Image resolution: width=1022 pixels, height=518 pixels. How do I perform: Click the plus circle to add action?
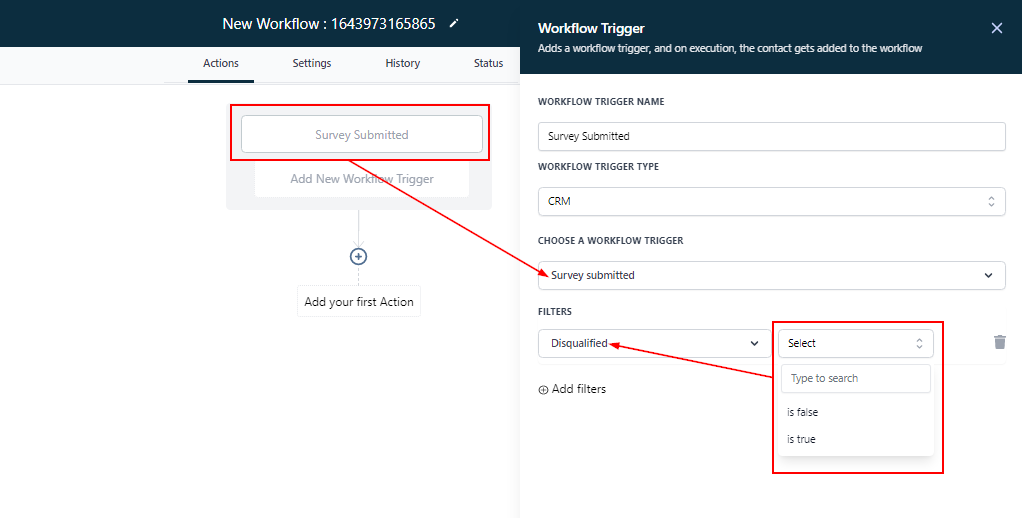[x=358, y=256]
